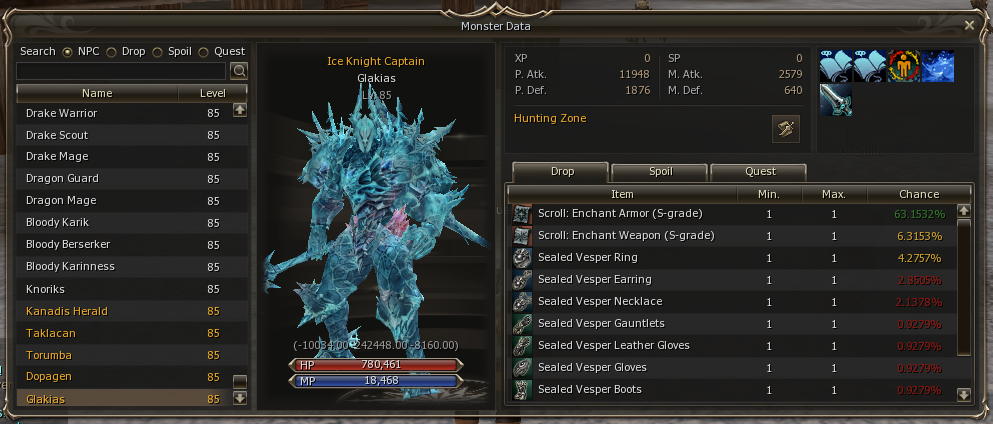
Task: Select the Spoil search radio button
Action: click(x=157, y=52)
